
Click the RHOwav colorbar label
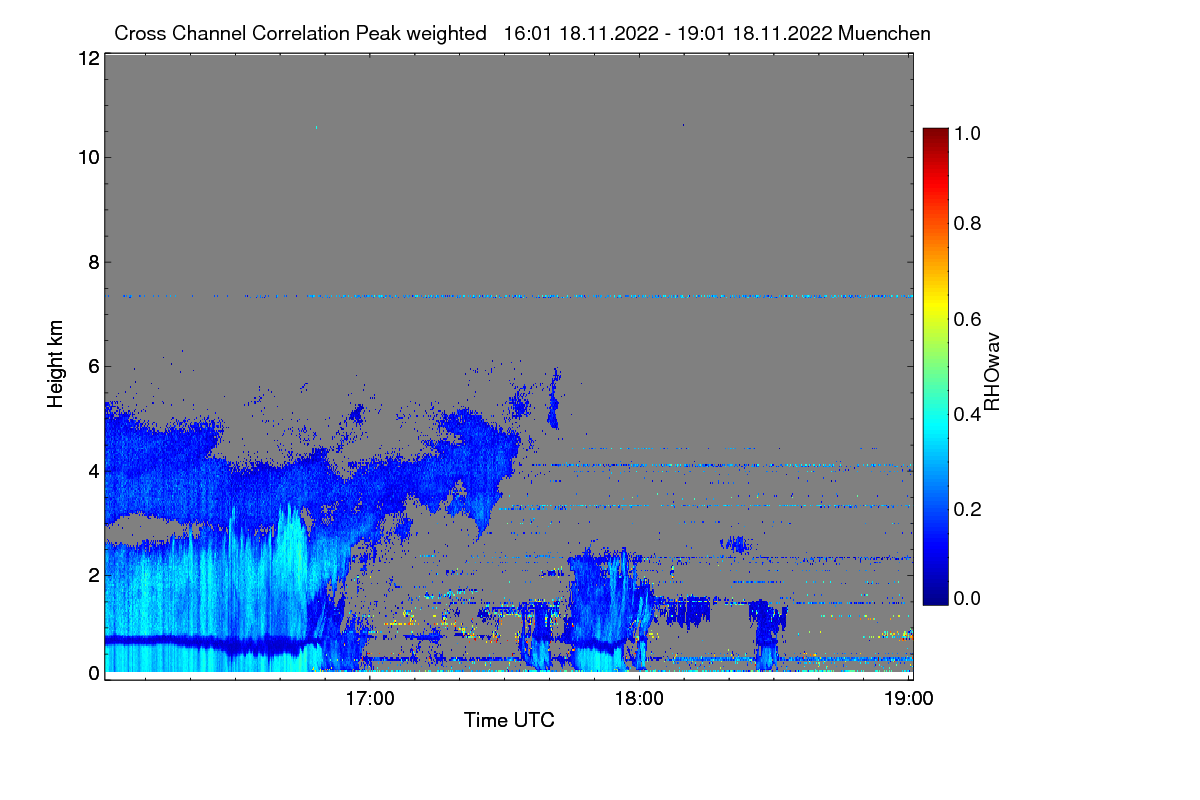992,372
